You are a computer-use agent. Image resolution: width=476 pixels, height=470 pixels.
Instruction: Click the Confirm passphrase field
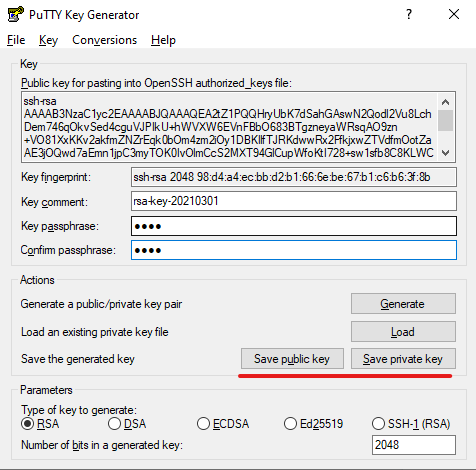coord(294,250)
